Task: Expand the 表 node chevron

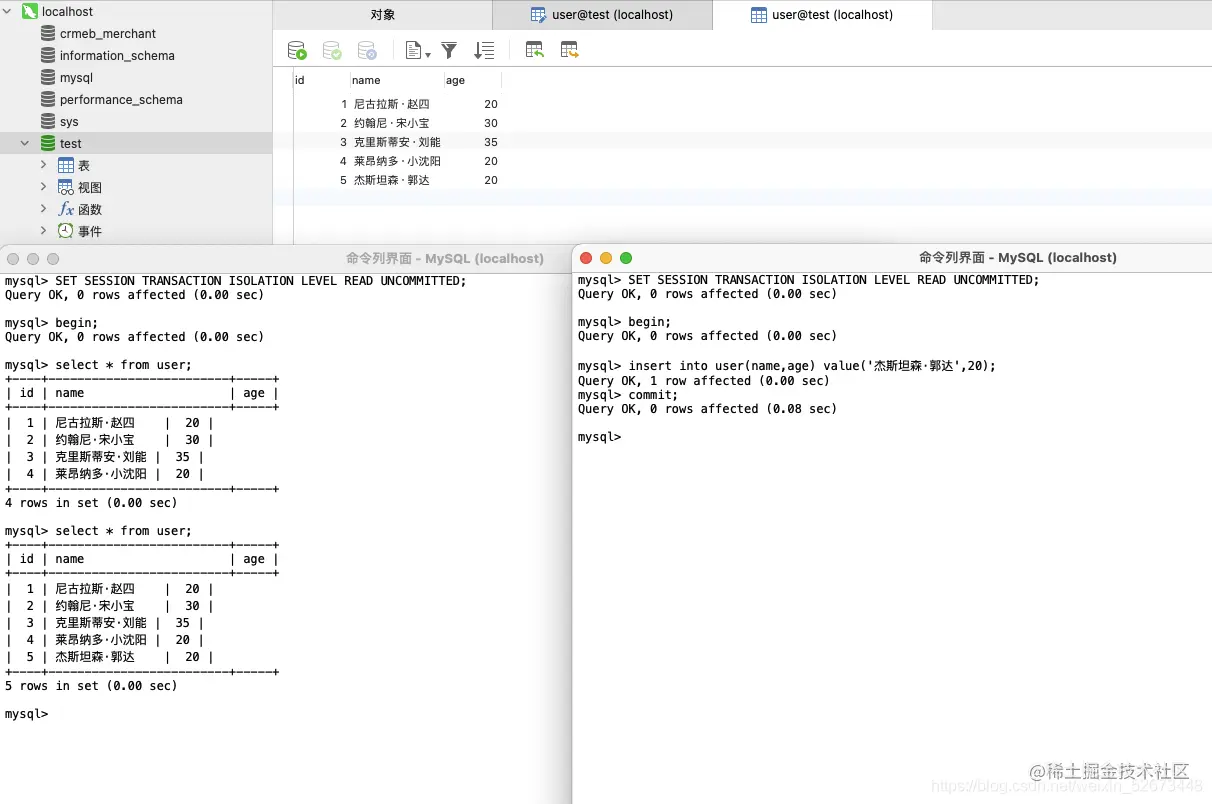Action: click(43, 164)
